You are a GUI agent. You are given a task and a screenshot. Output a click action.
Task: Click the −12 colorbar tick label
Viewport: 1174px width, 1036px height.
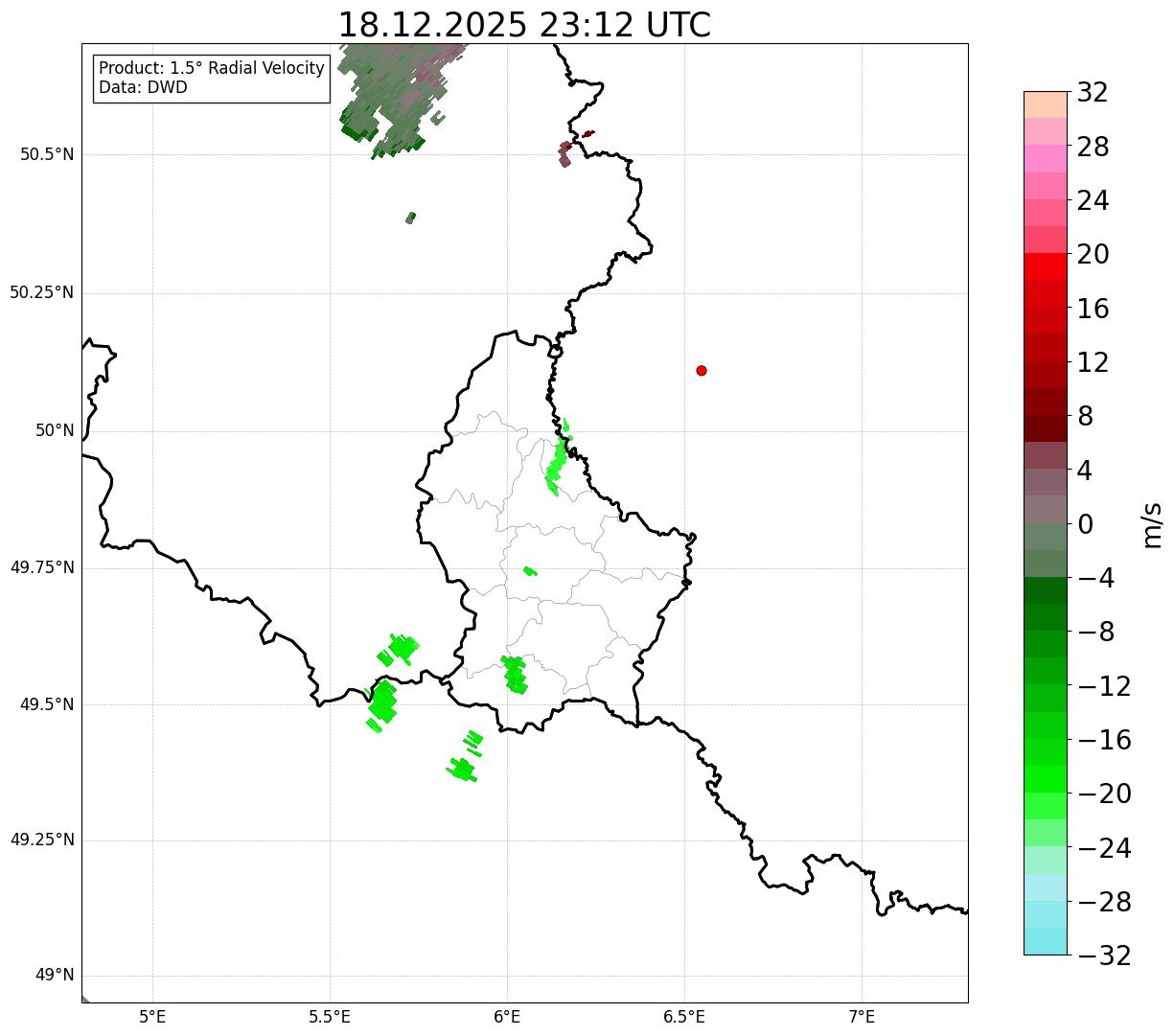(1104, 686)
